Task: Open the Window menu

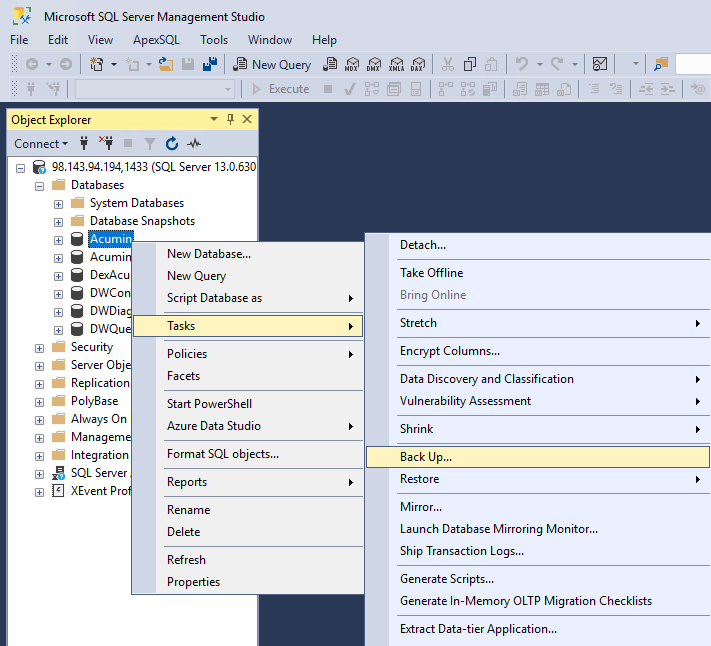Action: coord(270,40)
